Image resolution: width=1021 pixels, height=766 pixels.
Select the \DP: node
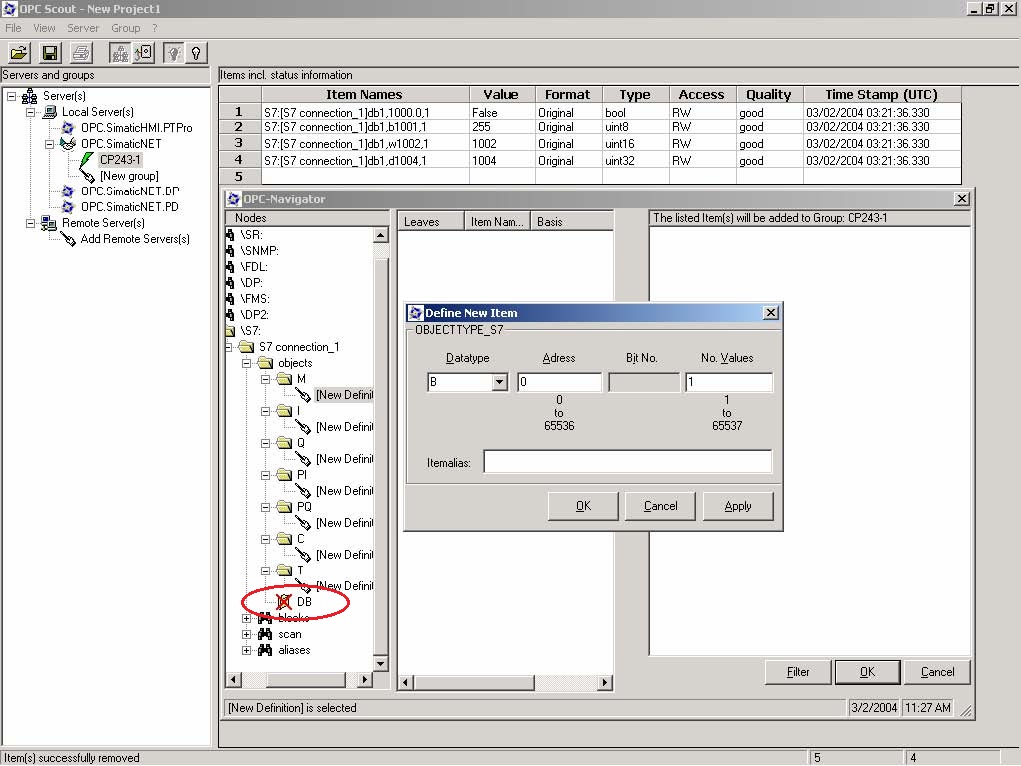[251, 283]
